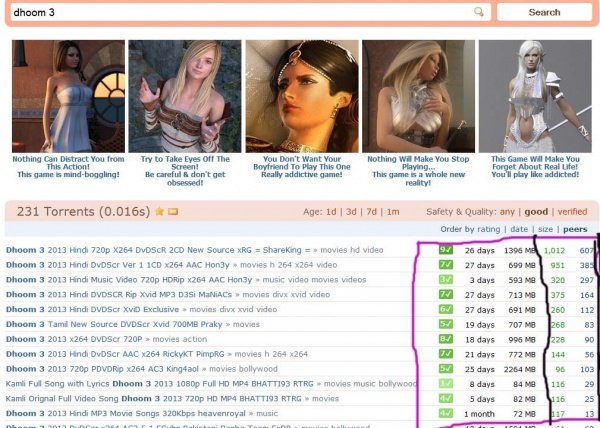Filter torrents by age 3d
600x428 pixels.
351,212
